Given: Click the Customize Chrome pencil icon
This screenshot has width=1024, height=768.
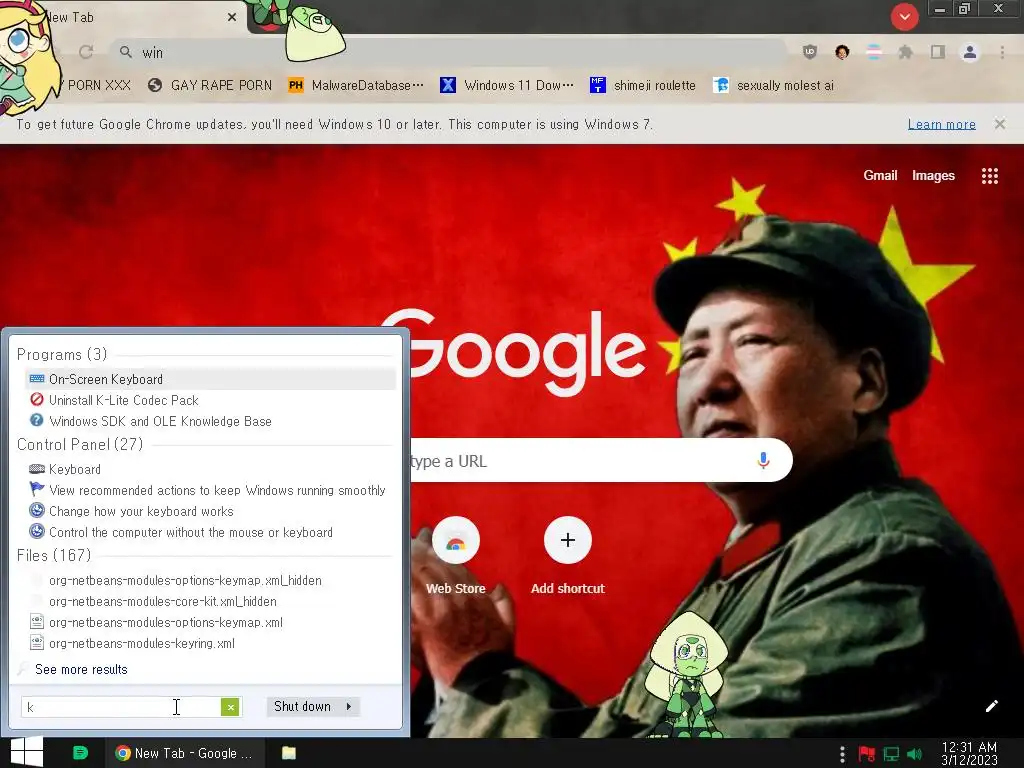Looking at the screenshot, I should coord(991,706).
